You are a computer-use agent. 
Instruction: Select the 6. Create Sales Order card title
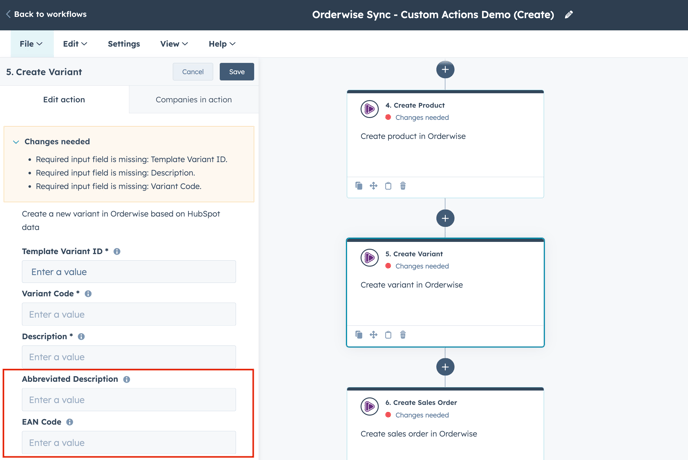coord(421,402)
